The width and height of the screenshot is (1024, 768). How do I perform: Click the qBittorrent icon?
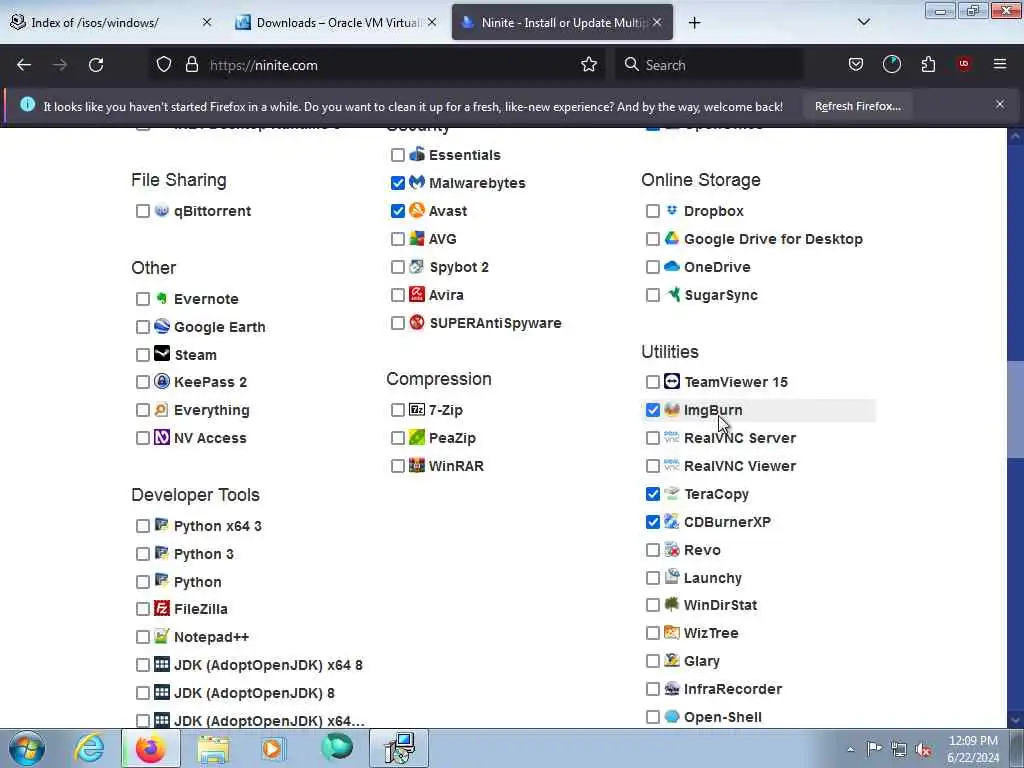pyautogui.click(x=162, y=210)
